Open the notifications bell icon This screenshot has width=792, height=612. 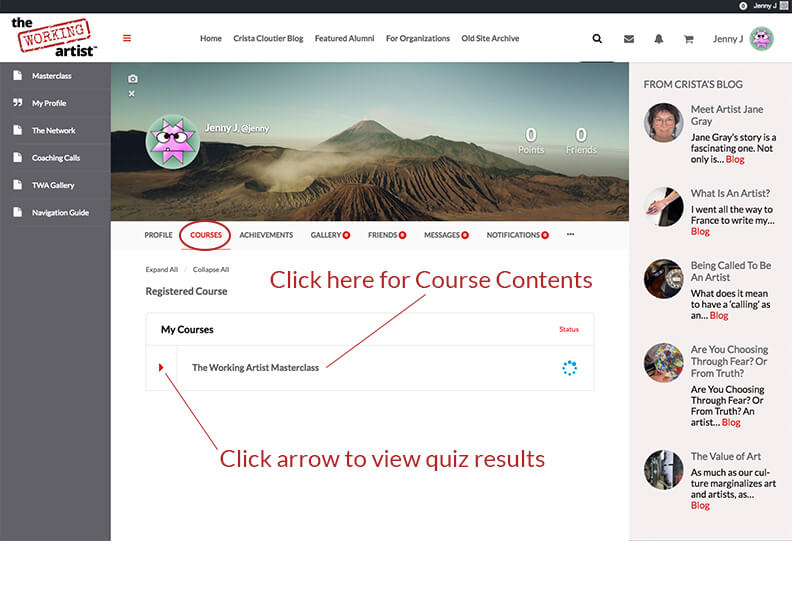[658, 39]
